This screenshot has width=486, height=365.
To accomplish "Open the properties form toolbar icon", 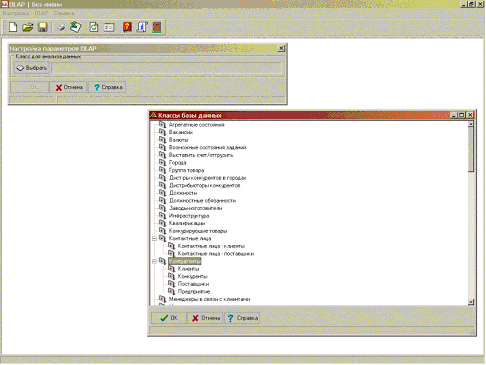I will (x=109, y=27).
